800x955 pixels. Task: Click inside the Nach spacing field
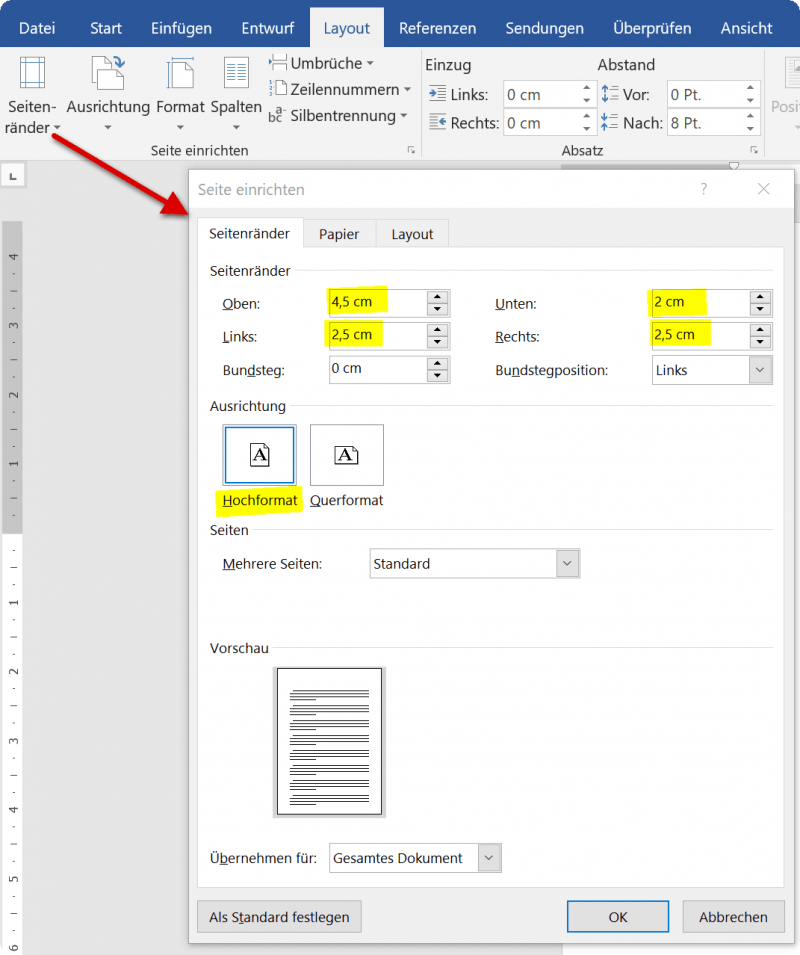[700, 123]
